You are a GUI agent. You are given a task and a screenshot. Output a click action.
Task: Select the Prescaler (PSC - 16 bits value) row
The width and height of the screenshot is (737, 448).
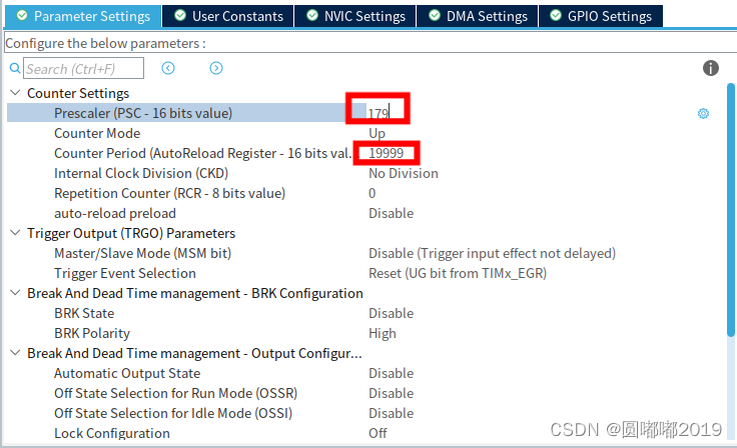(x=186, y=113)
